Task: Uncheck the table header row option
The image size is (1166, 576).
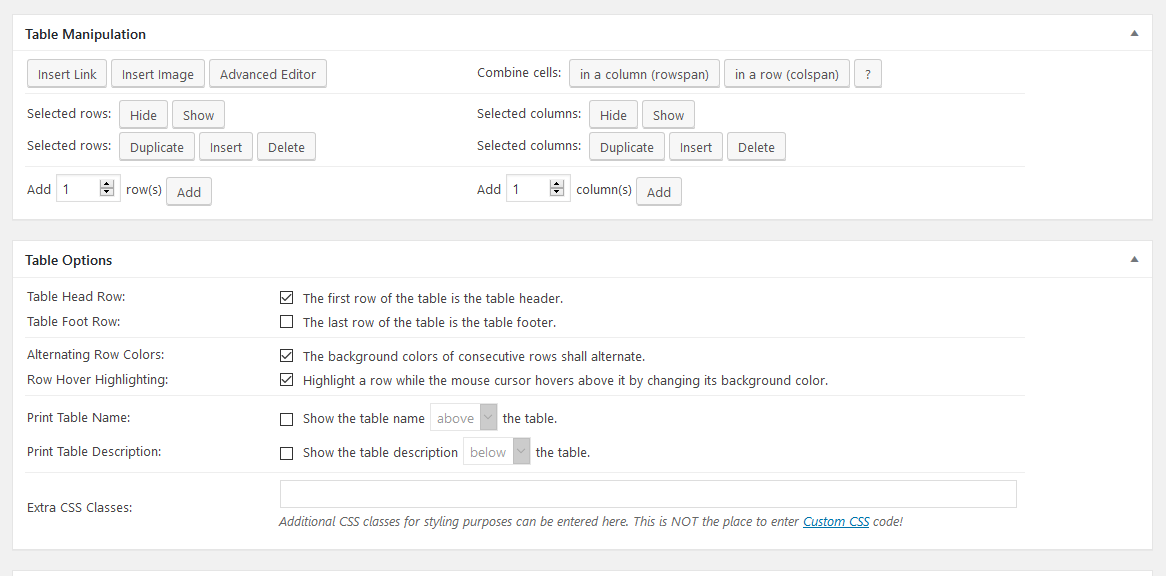Action: tap(287, 297)
